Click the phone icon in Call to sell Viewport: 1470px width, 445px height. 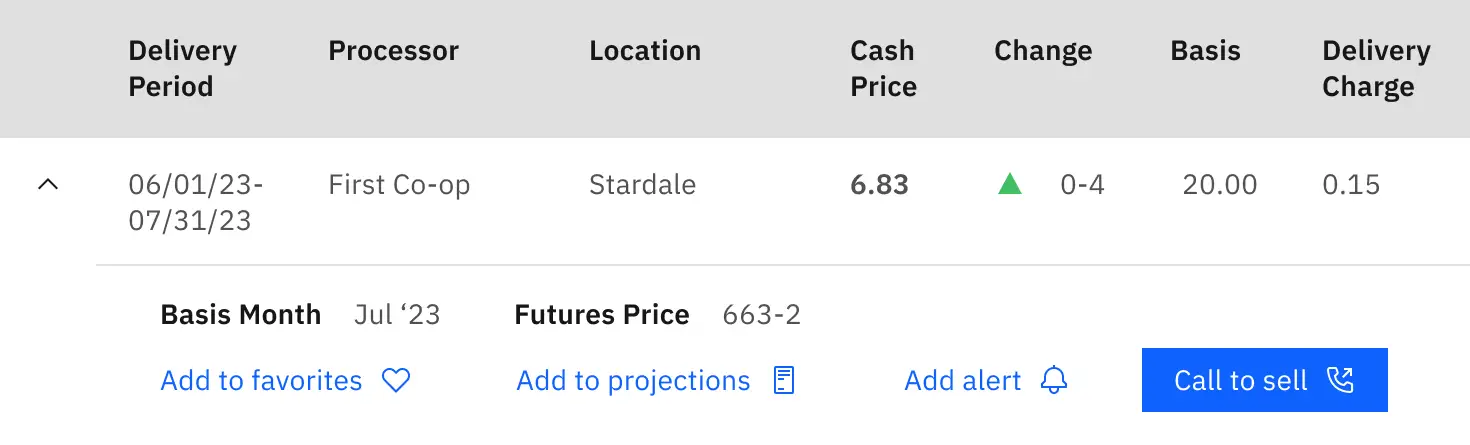(x=1339, y=380)
